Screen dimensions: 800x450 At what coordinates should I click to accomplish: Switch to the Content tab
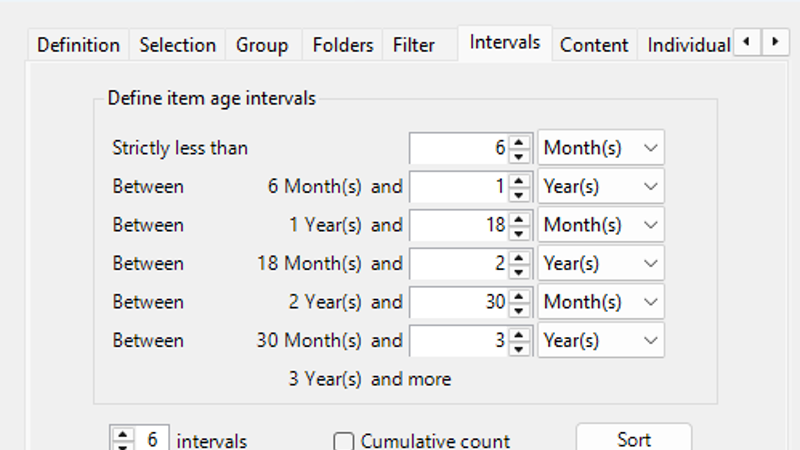[594, 45]
